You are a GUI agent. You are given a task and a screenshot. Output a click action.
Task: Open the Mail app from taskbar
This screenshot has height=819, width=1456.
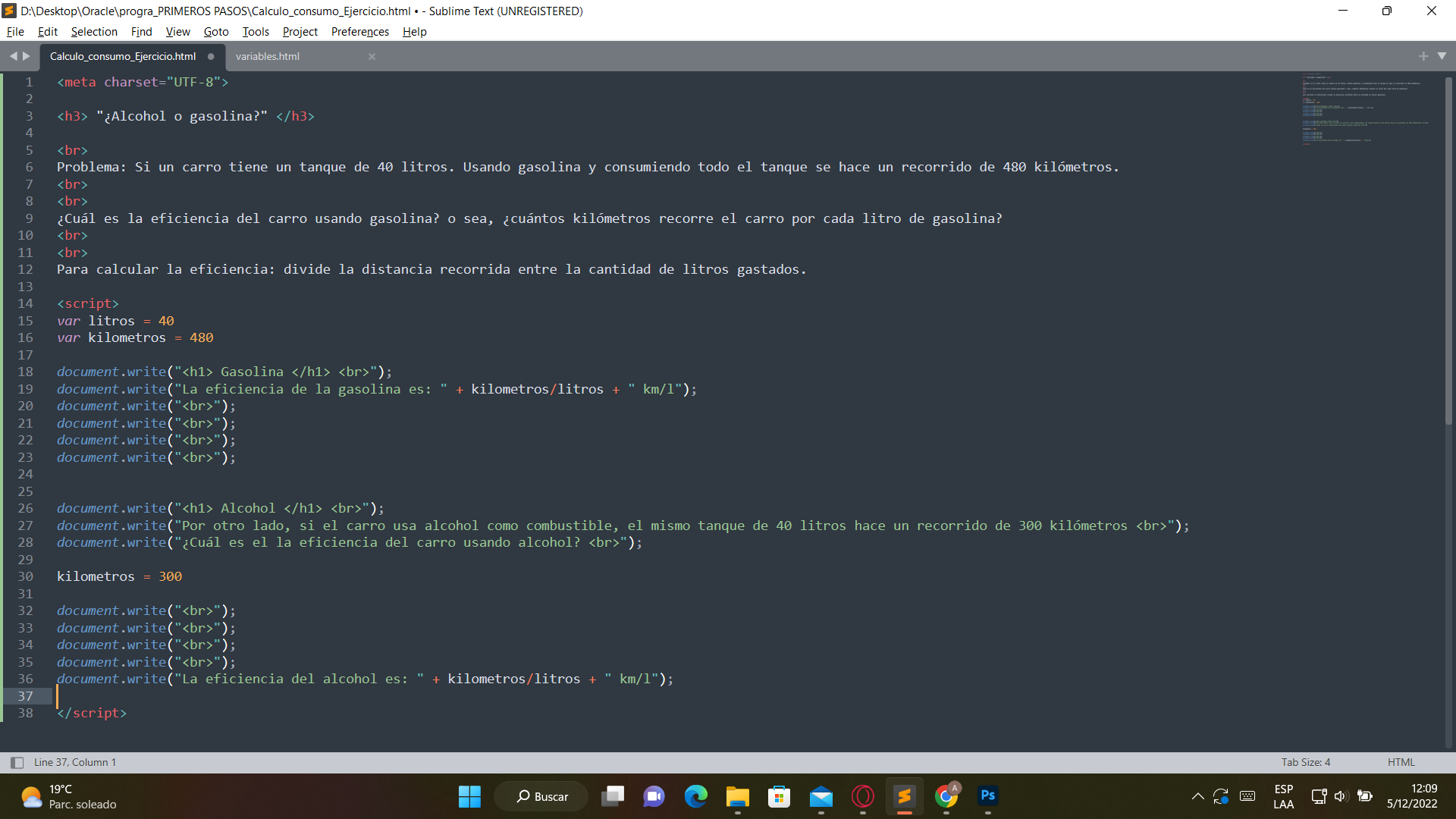tap(821, 796)
